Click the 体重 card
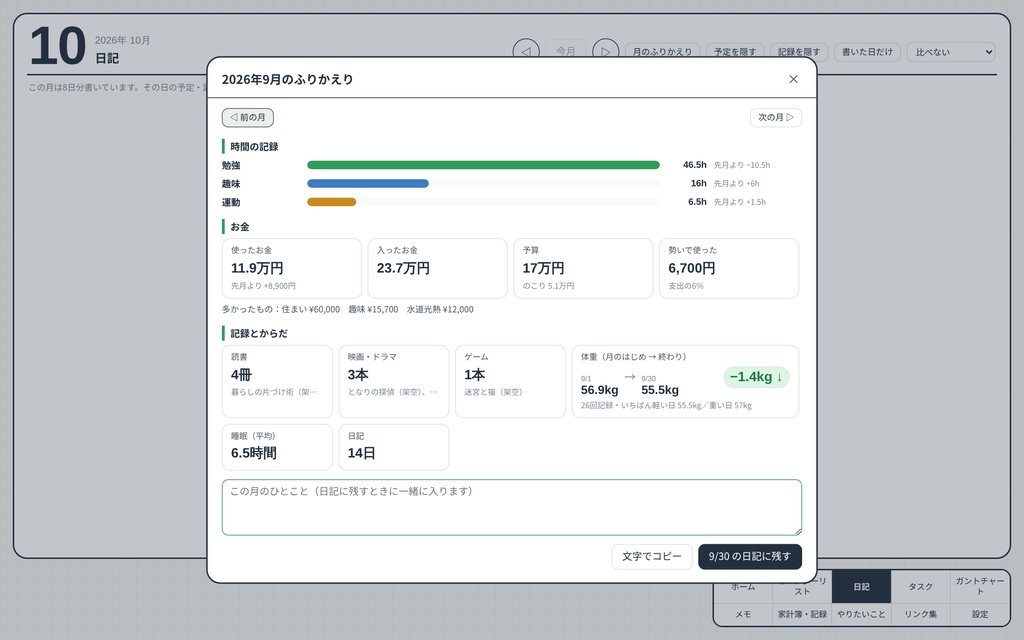Screen dimensions: 1024x640 [x=685, y=381]
